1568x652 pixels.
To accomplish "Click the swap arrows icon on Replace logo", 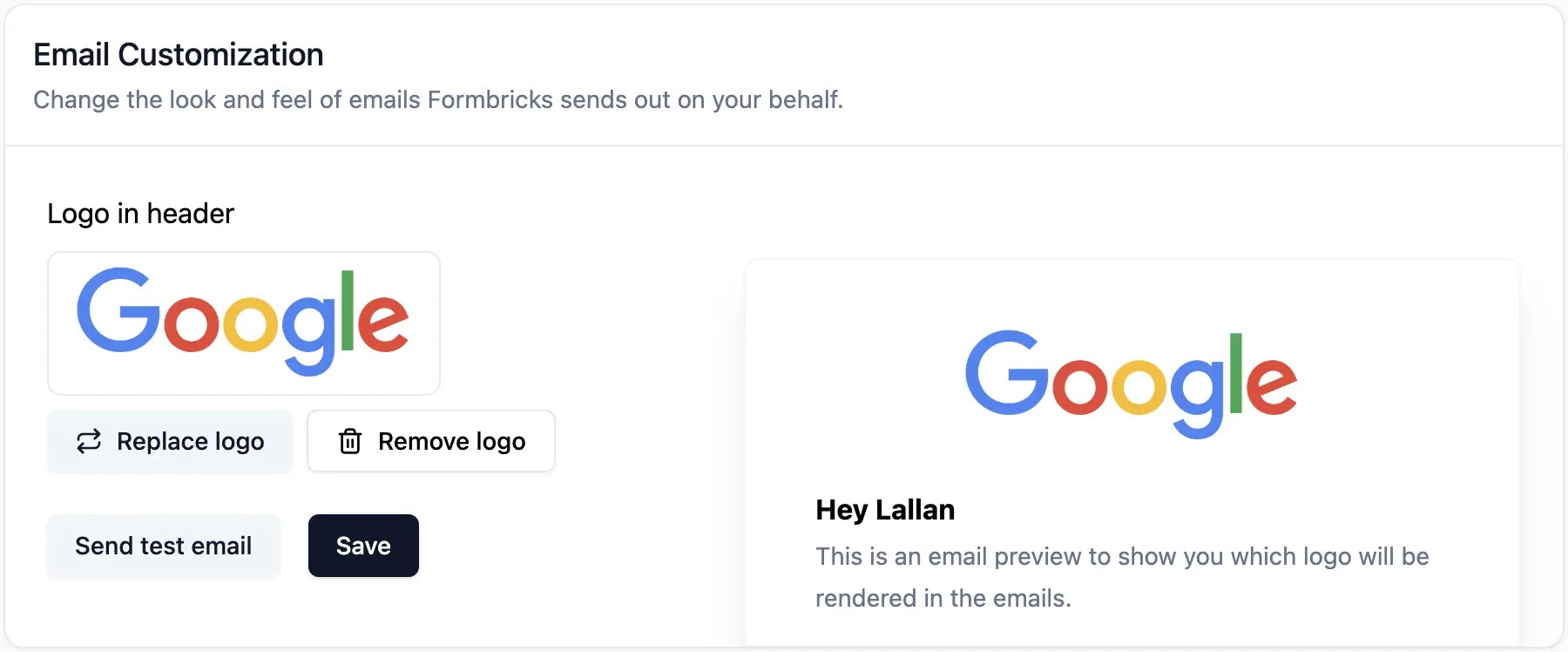I will 89,442.
